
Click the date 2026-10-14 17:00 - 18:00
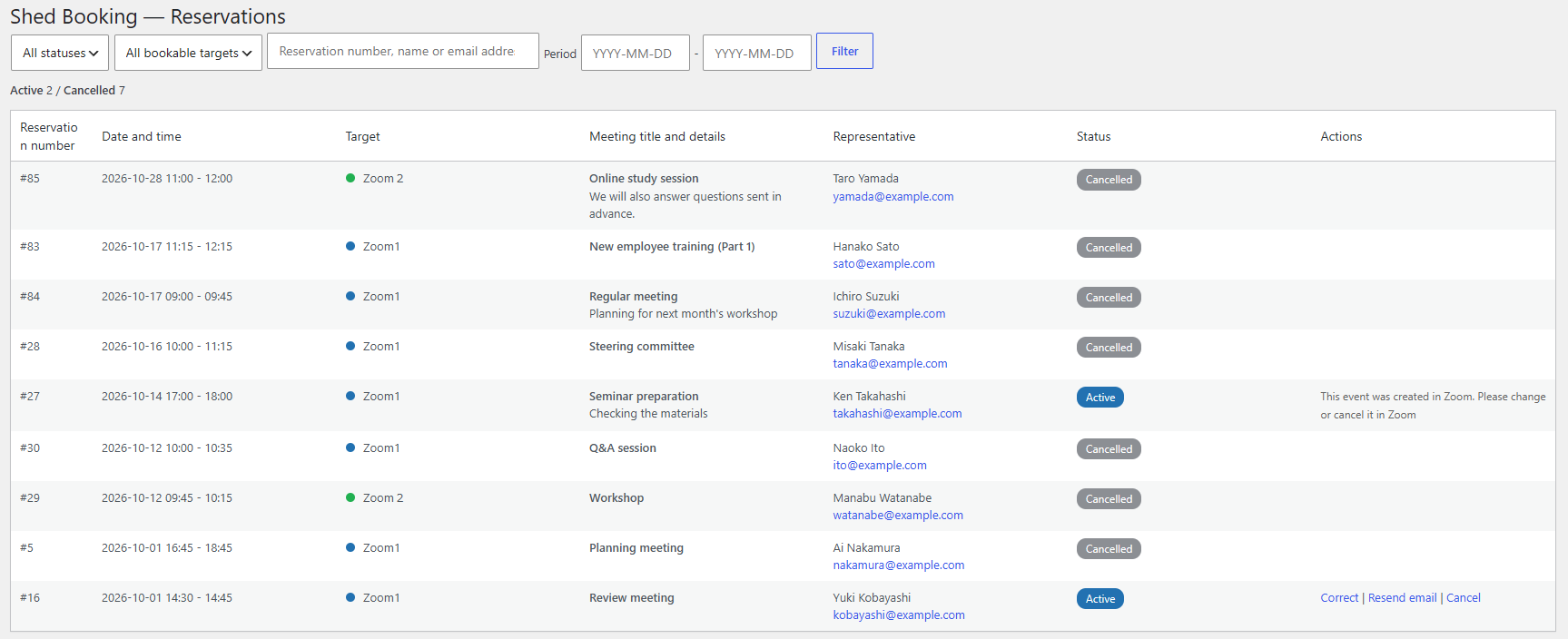(x=167, y=396)
